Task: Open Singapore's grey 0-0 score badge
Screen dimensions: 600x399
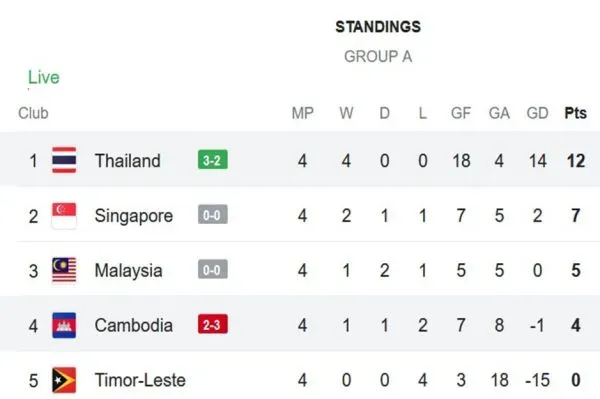Action: coord(213,215)
